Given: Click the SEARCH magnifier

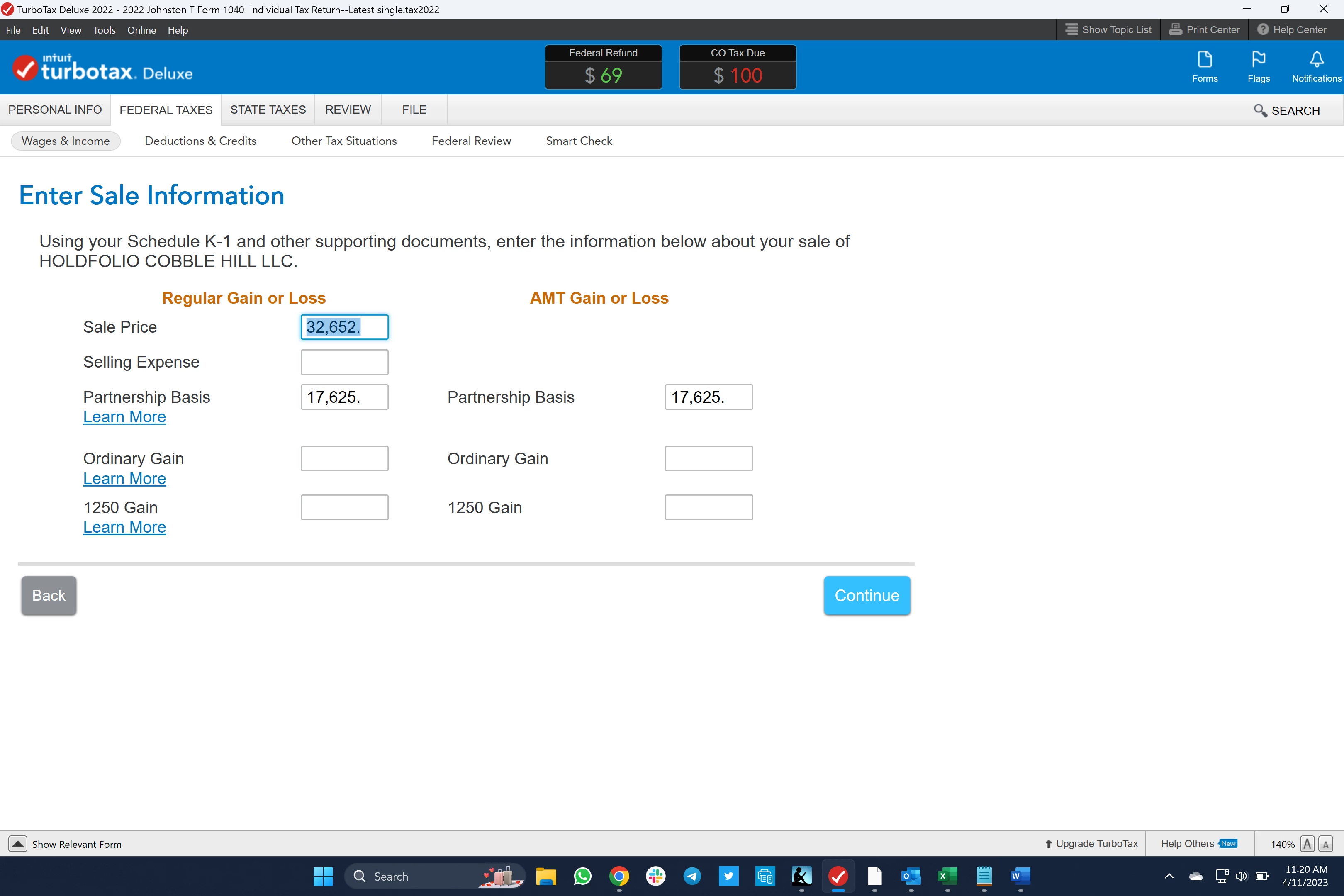Looking at the screenshot, I should pyautogui.click(x=1260, y=110).
